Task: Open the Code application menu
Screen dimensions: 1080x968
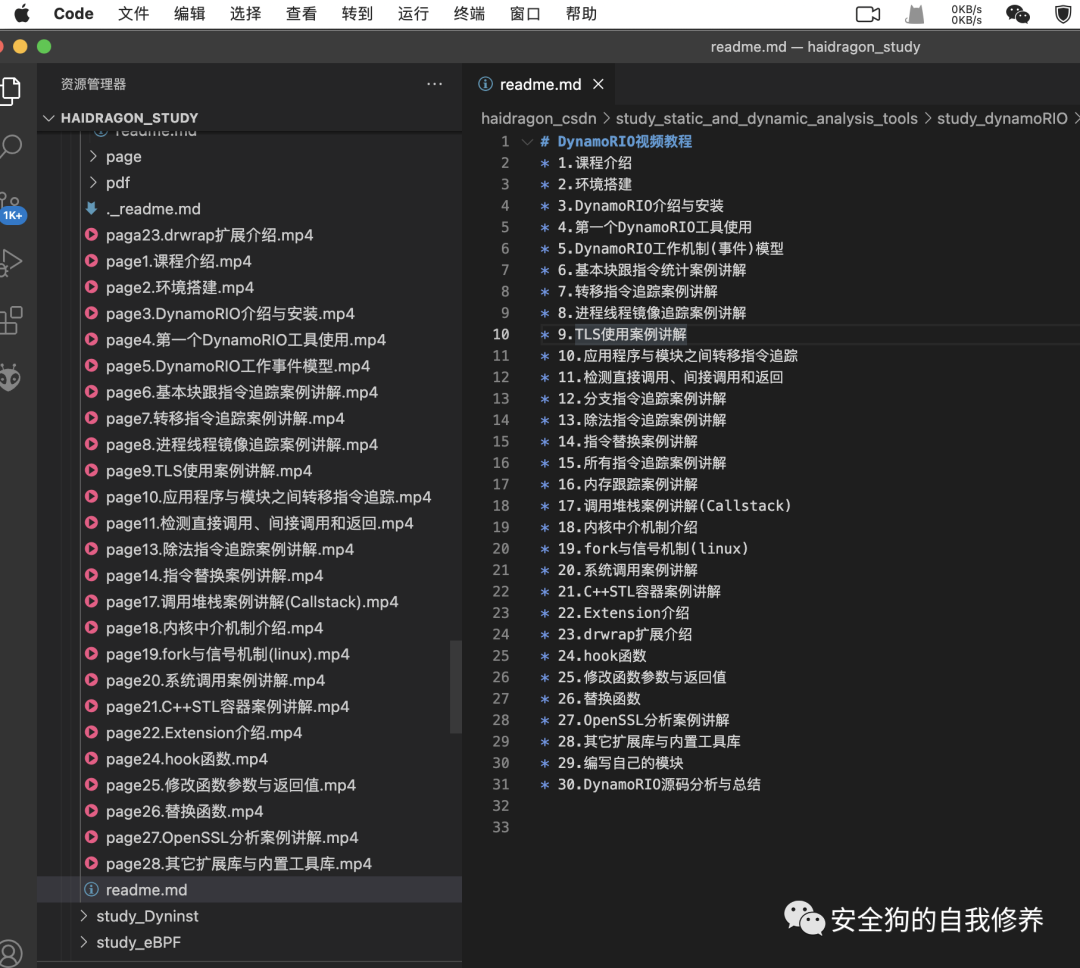Action: tap(74, 14)
